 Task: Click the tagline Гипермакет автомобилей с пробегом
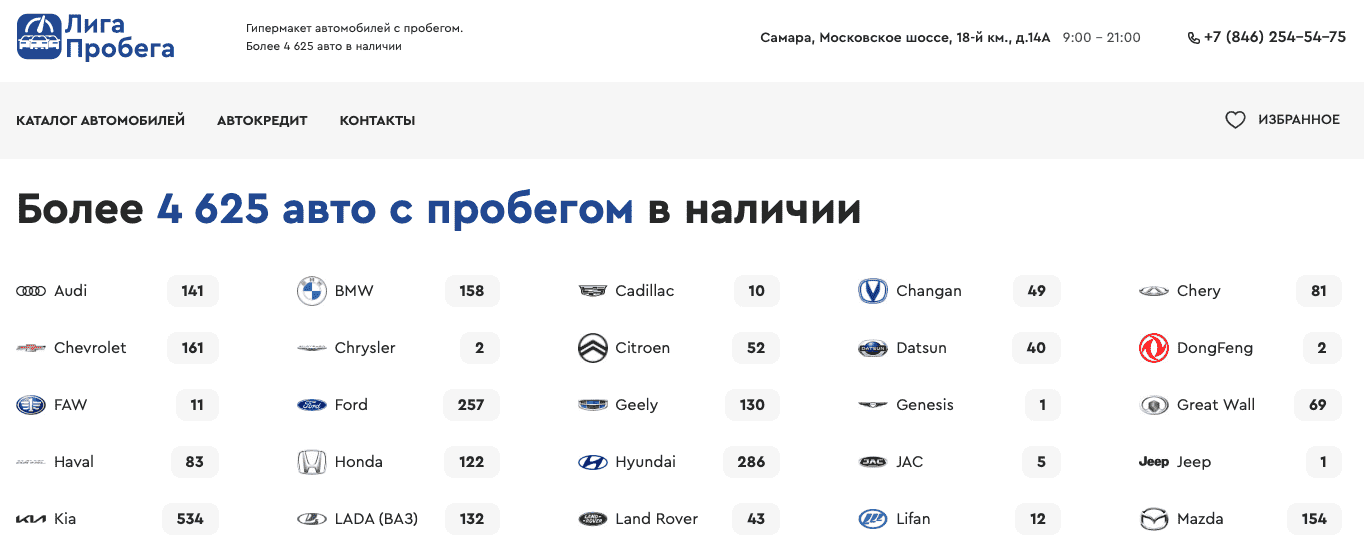[x=355, y=28]
